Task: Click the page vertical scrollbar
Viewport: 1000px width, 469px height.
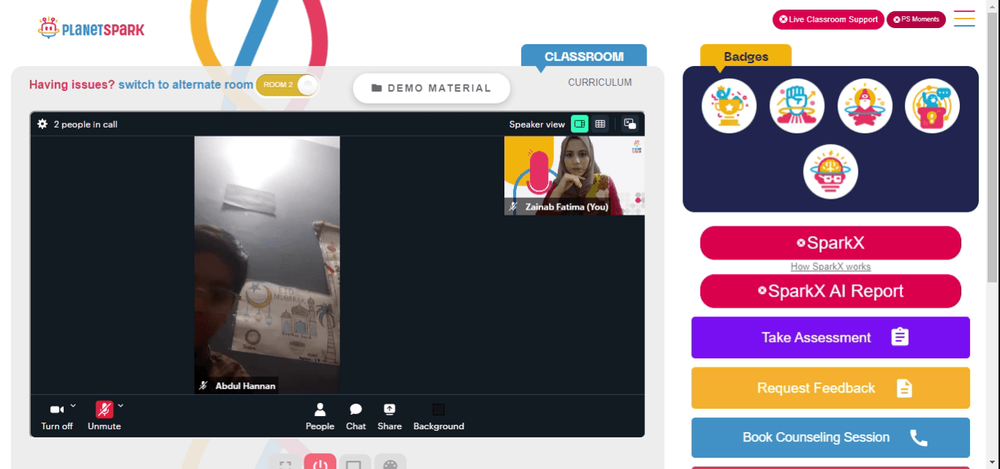Action: coord(992,147)
